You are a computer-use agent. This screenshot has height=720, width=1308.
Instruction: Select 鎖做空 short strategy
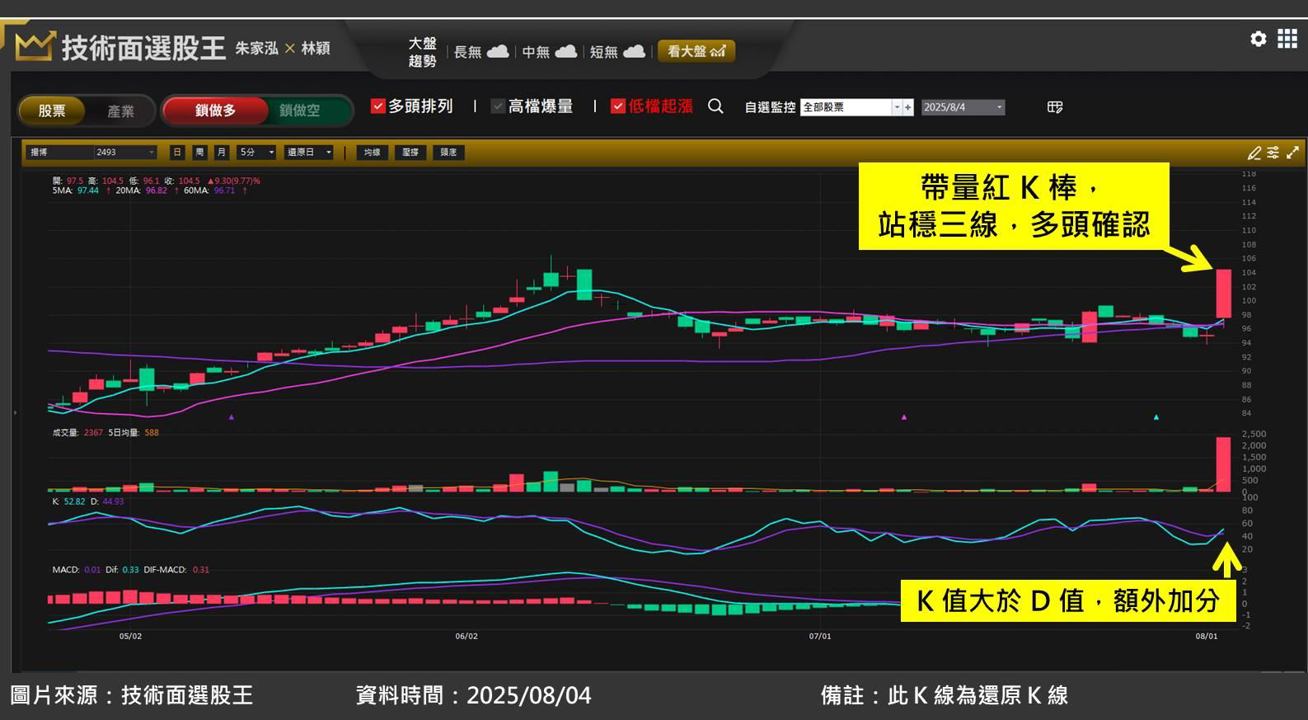coord(300,111)
